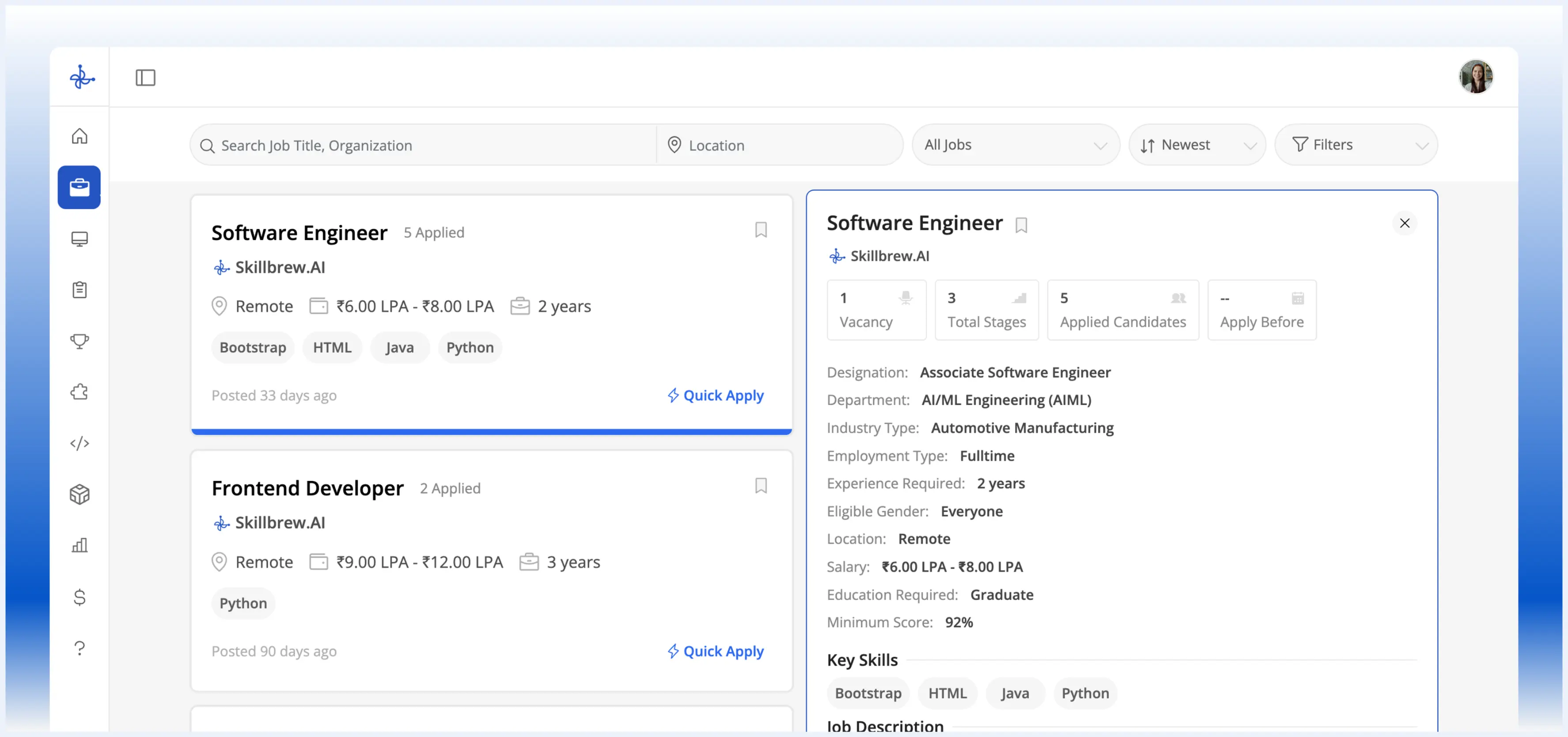Click the Search Job Title input field
1568x737 pixels.
point(426,145)
